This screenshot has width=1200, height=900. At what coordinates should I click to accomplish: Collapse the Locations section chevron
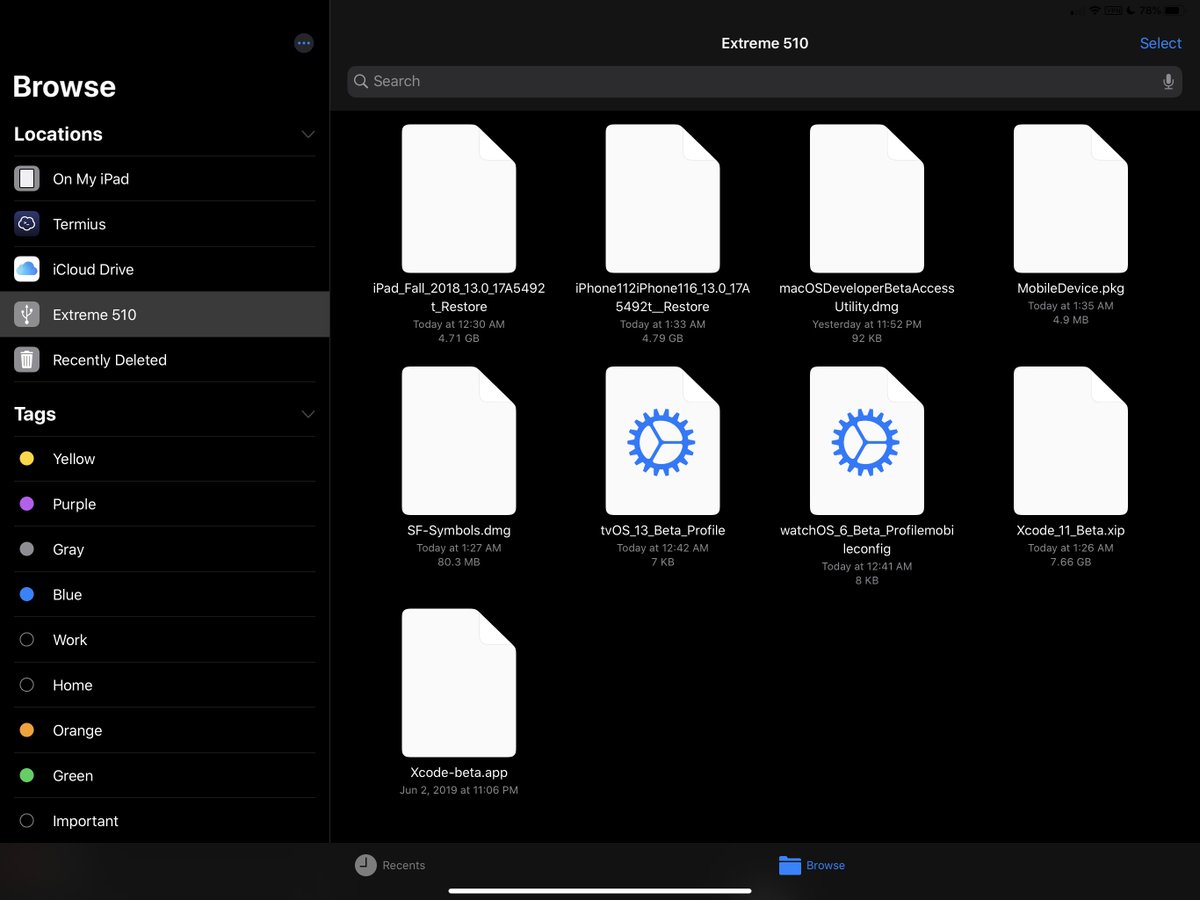pos(308,134)
